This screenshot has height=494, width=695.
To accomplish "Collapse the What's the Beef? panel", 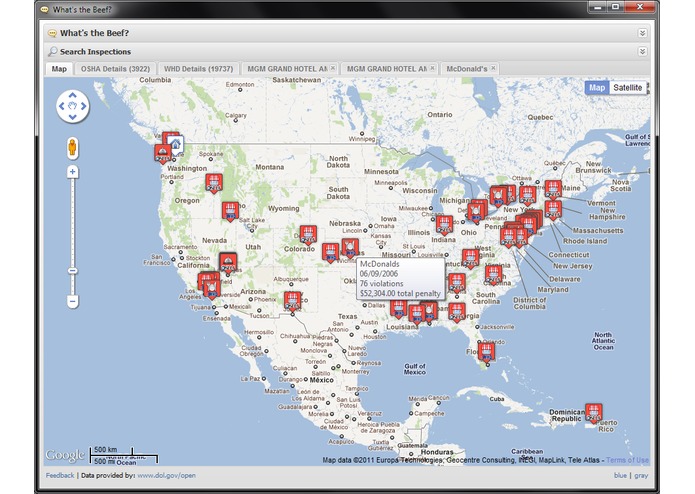I will click(642, 33).
